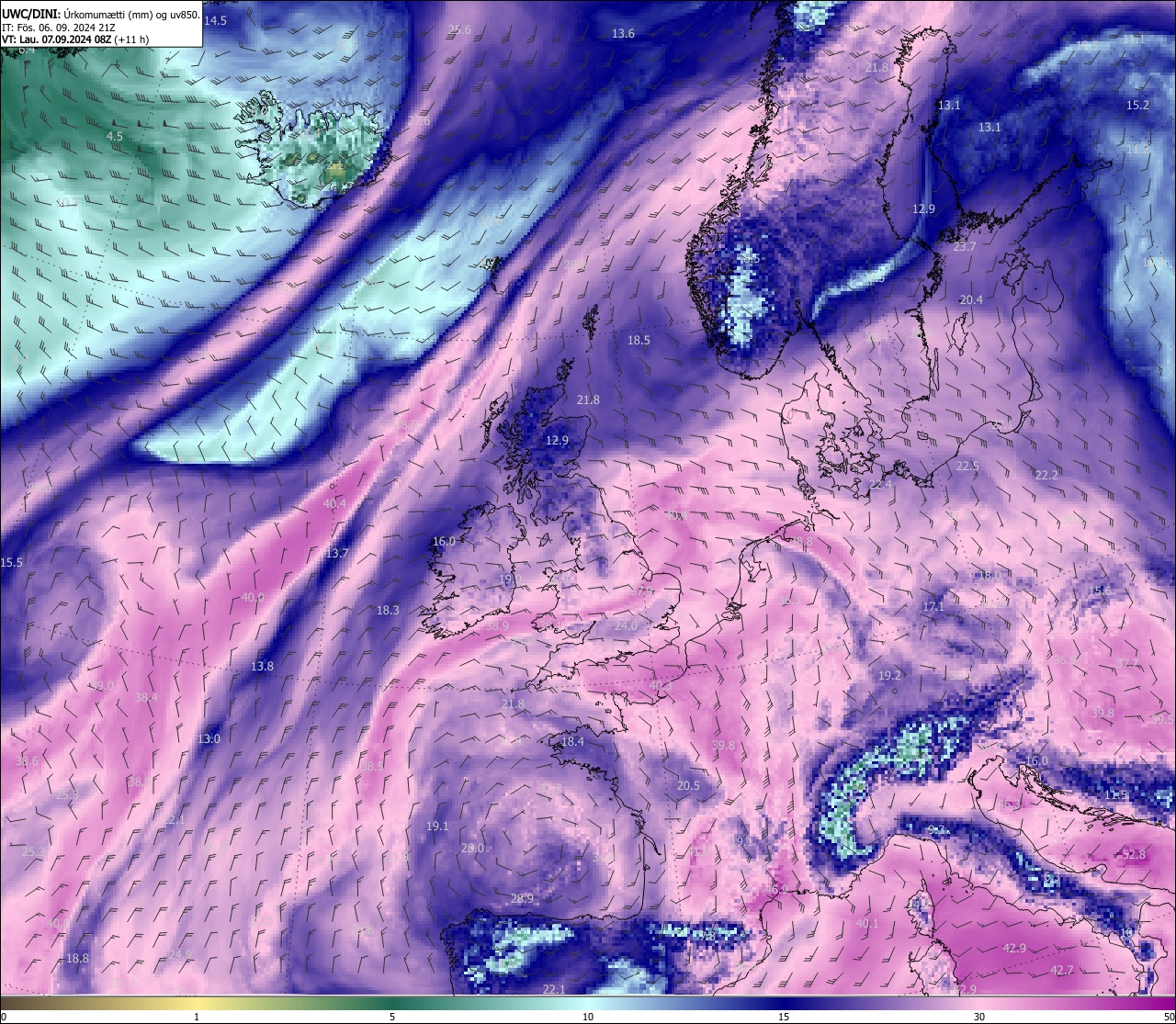
Task: Select the '13.0' value in the Atlantic
Action: (x=209, y=738)
